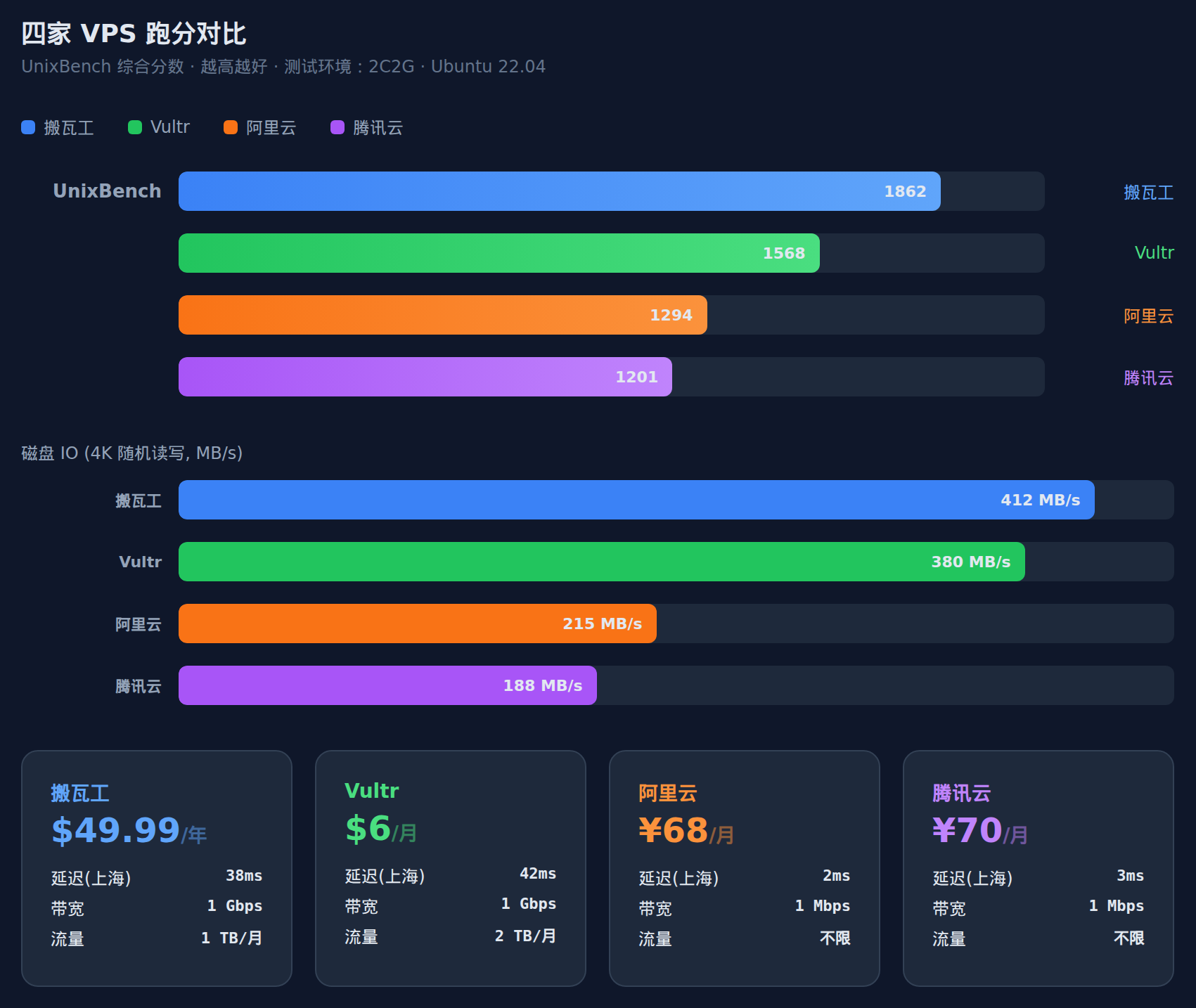Click the 412 MB/s disk IO bar
This screenshot has width=1196, height=1008.
point(636,500)
